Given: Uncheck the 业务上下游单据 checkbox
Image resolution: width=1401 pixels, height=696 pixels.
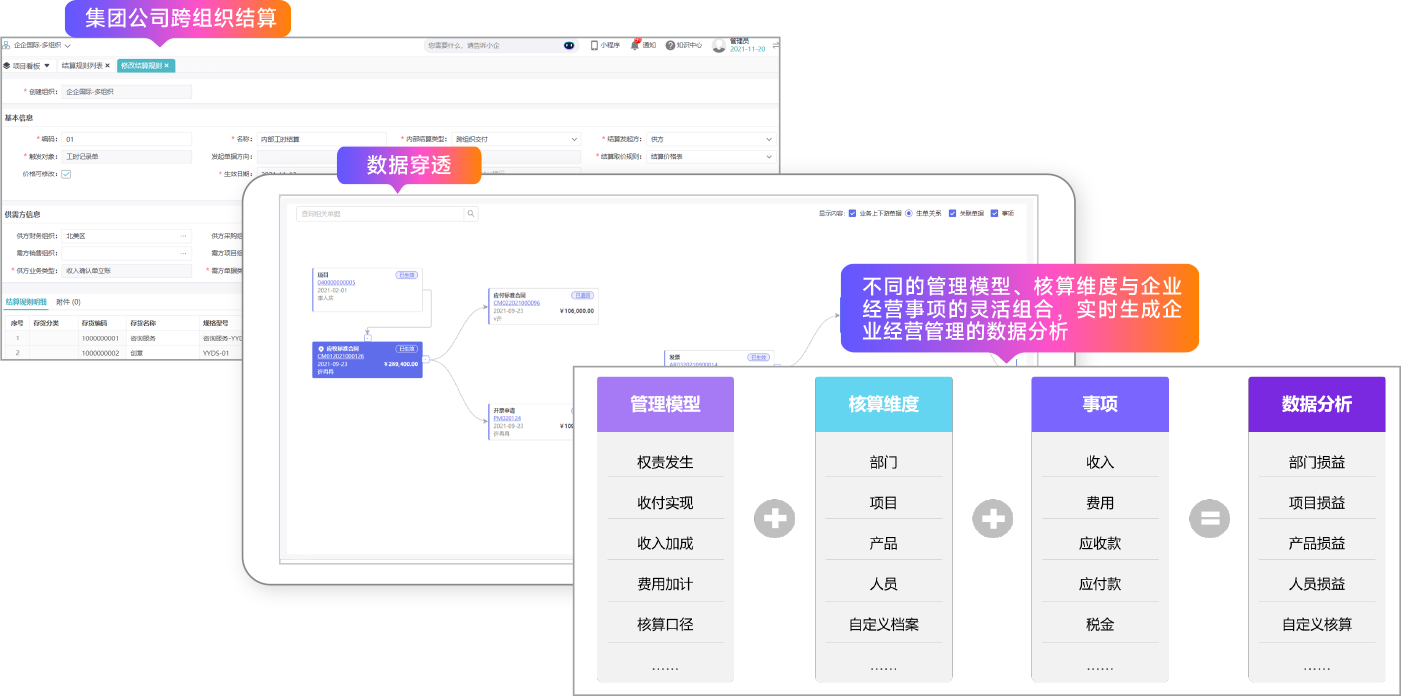Looking at the screenshot, I should [852, 213].
